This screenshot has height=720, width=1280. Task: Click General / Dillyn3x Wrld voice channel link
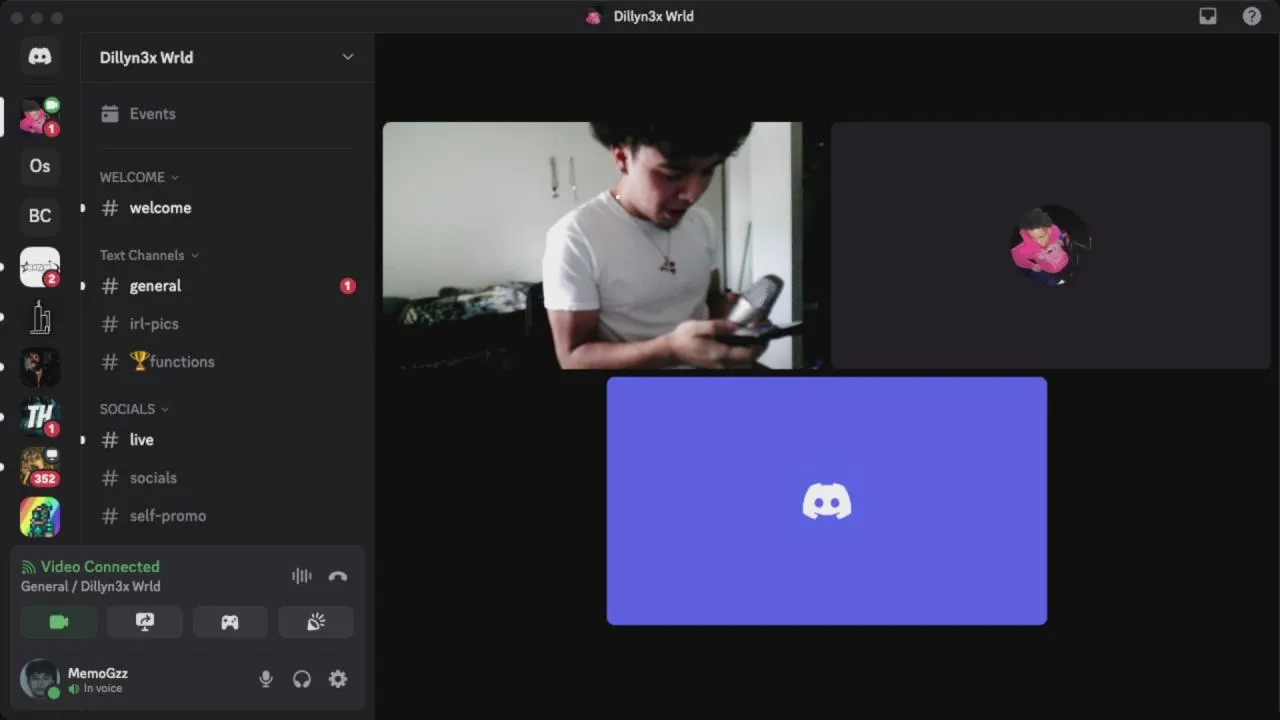coord(90,587)
